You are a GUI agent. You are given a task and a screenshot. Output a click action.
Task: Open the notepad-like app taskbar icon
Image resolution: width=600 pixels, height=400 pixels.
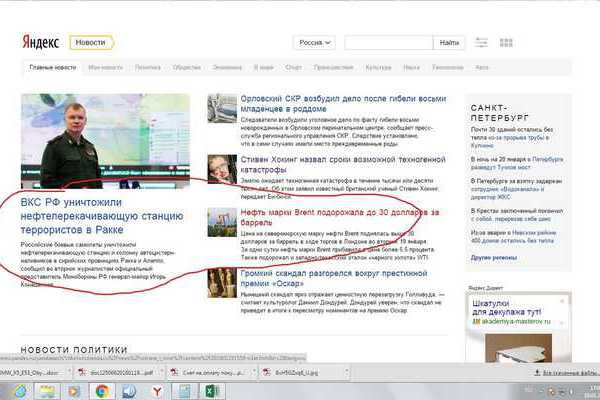[184, 391]
